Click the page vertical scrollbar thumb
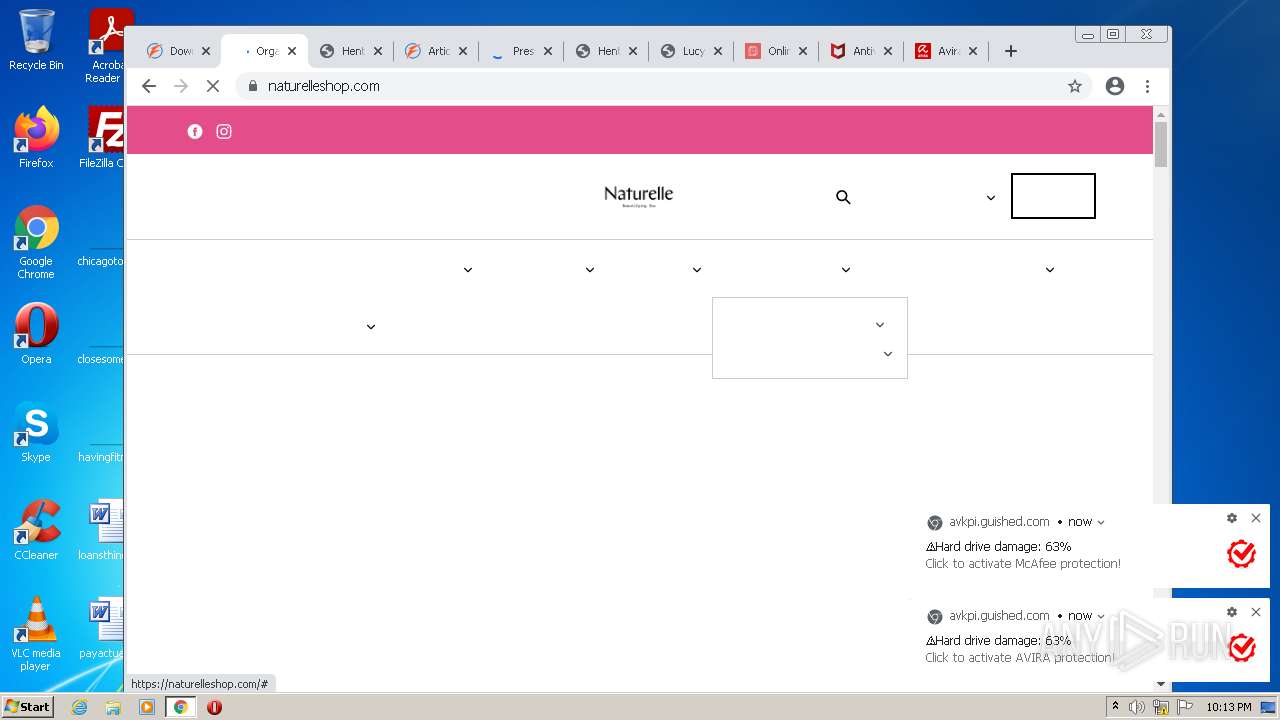This screenshot has width=1280, height=720. tap(1161, 144)
